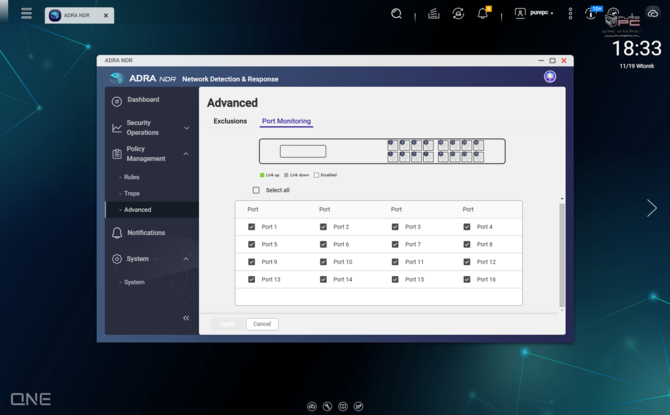Viewport: 670px width, 415px height.
Task: Toggle Port 13 checkbox
Action: click(251, 280)
